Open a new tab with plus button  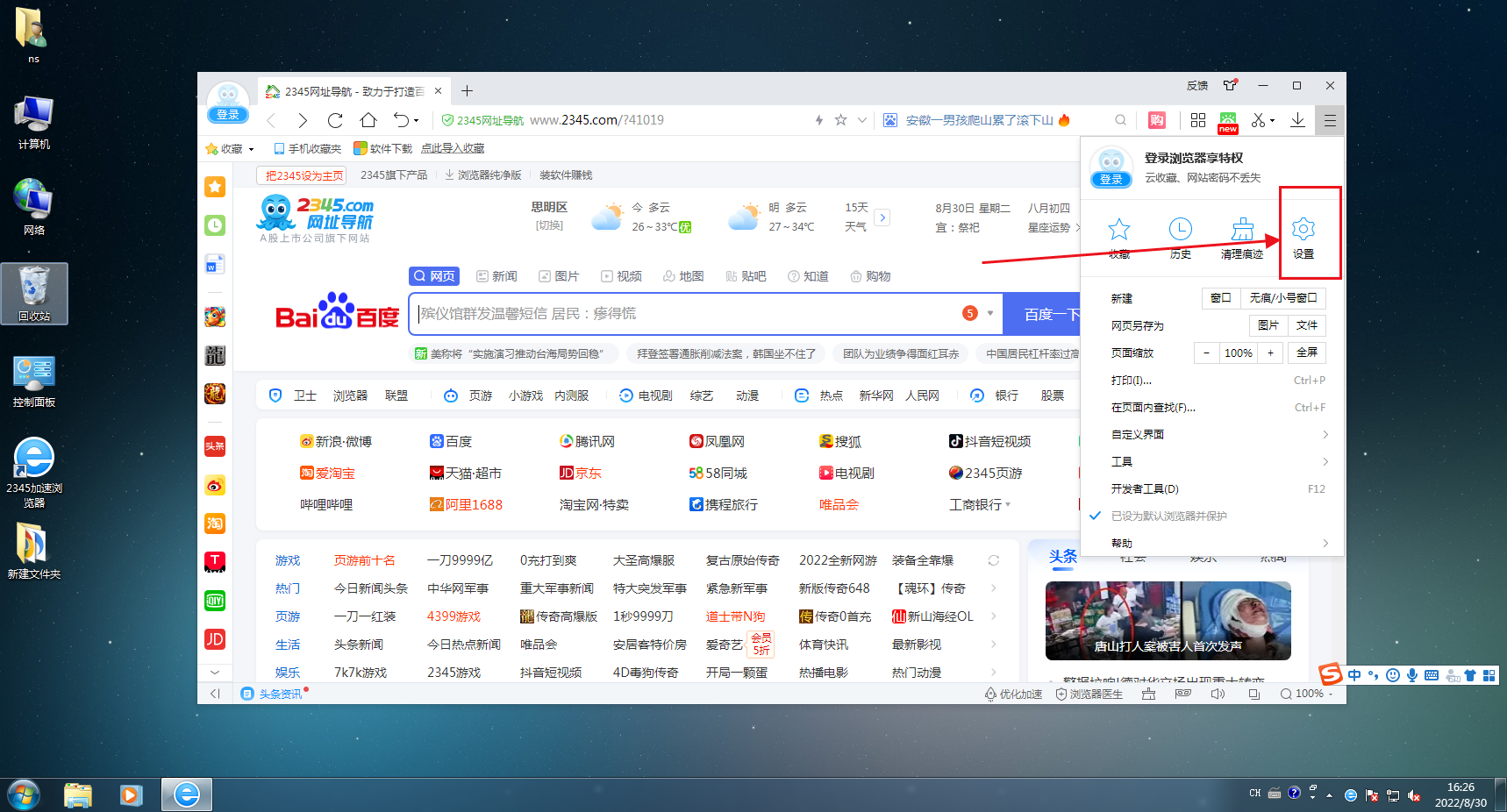point(467,91)
